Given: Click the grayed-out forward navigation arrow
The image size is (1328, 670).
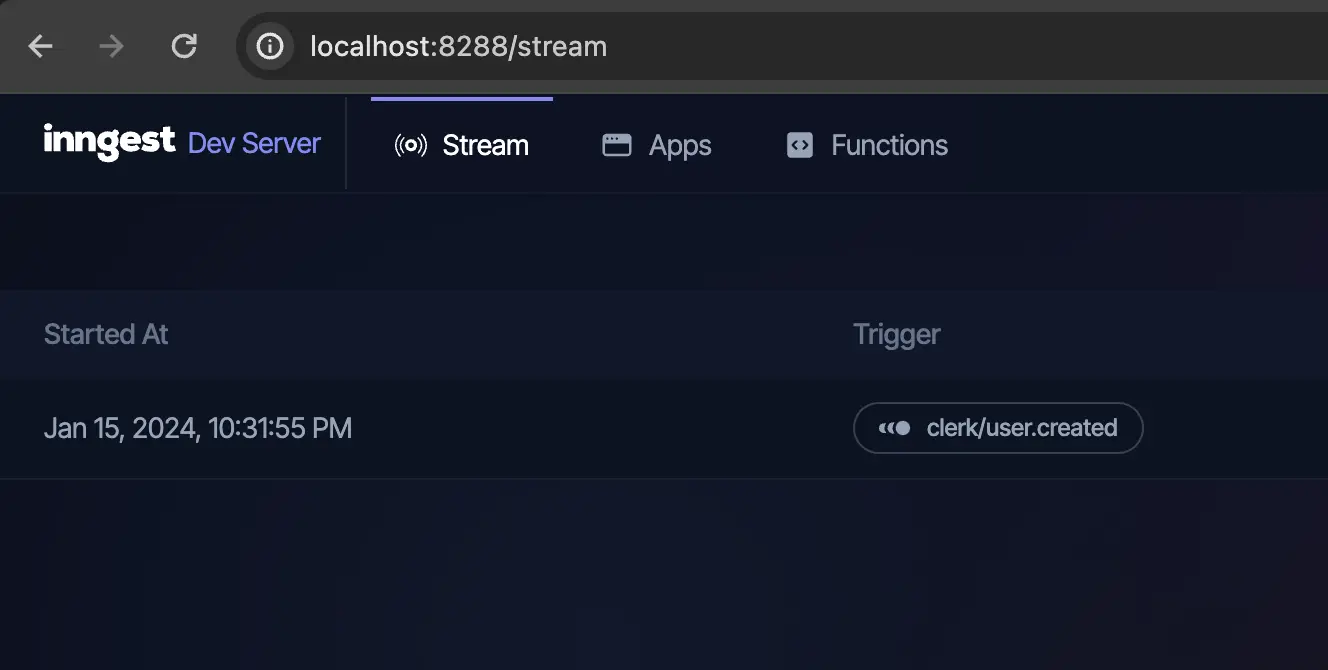Looking at the screenshot, I should [x=111, y=45].
